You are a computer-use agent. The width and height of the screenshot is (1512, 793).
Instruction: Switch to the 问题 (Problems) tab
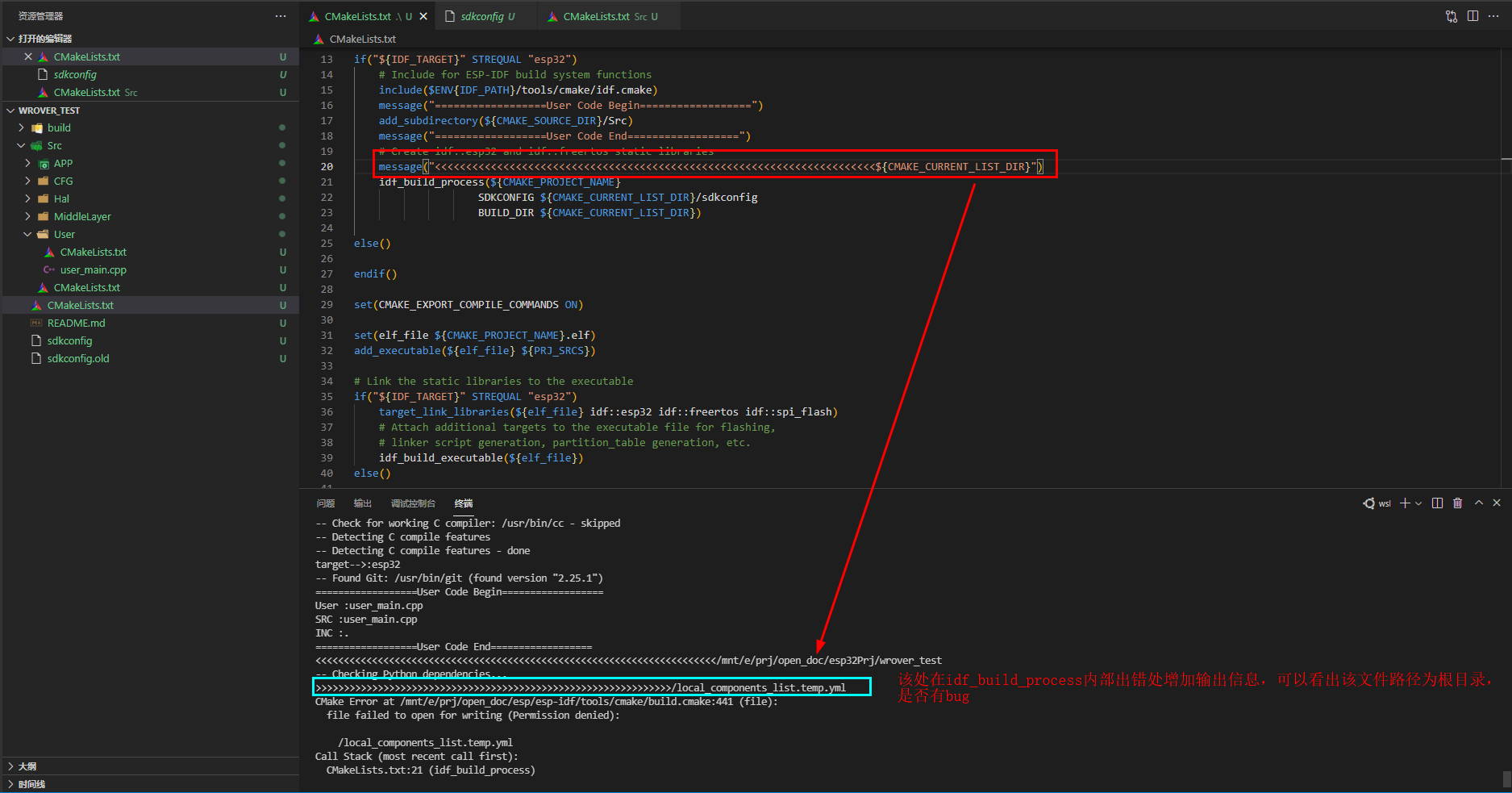(x=326, y=503)
